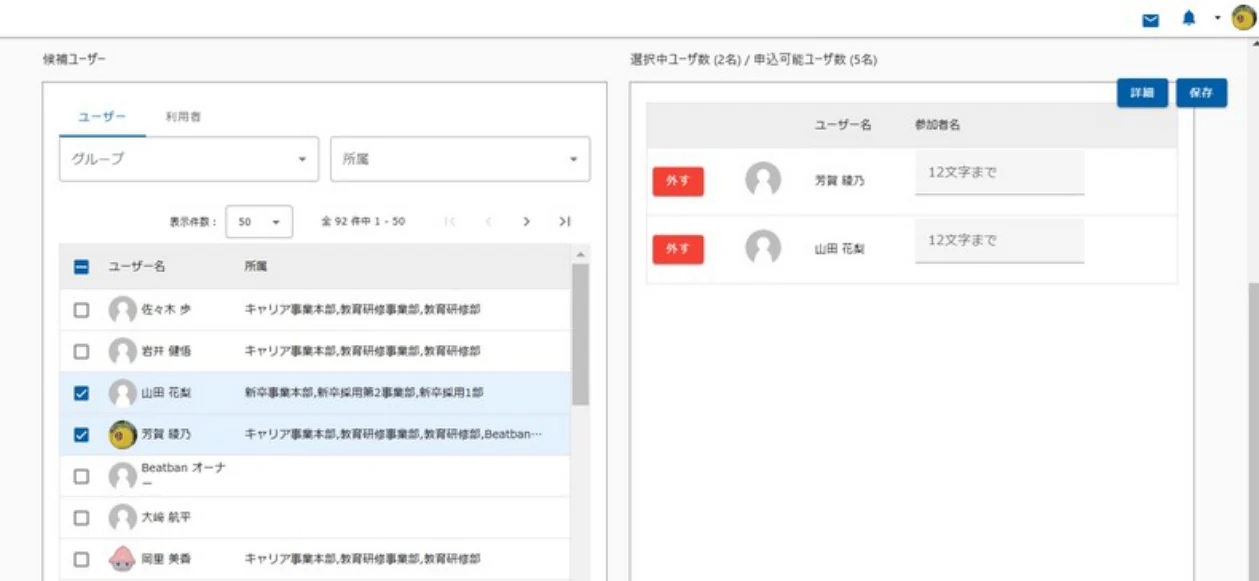
Task: Check the box for 大崎 航平
Action: 82,518
